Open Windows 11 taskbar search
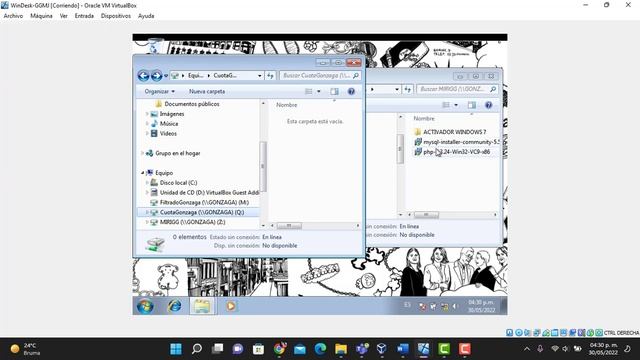This screenshot has width=640, height=360. [197, 349]
